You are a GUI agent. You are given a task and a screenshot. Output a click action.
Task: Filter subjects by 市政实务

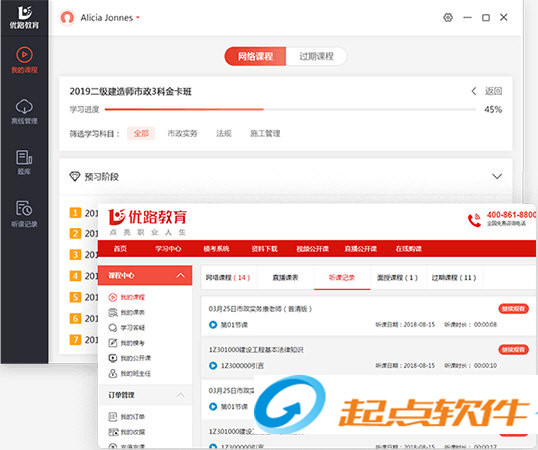coord(183,133)
